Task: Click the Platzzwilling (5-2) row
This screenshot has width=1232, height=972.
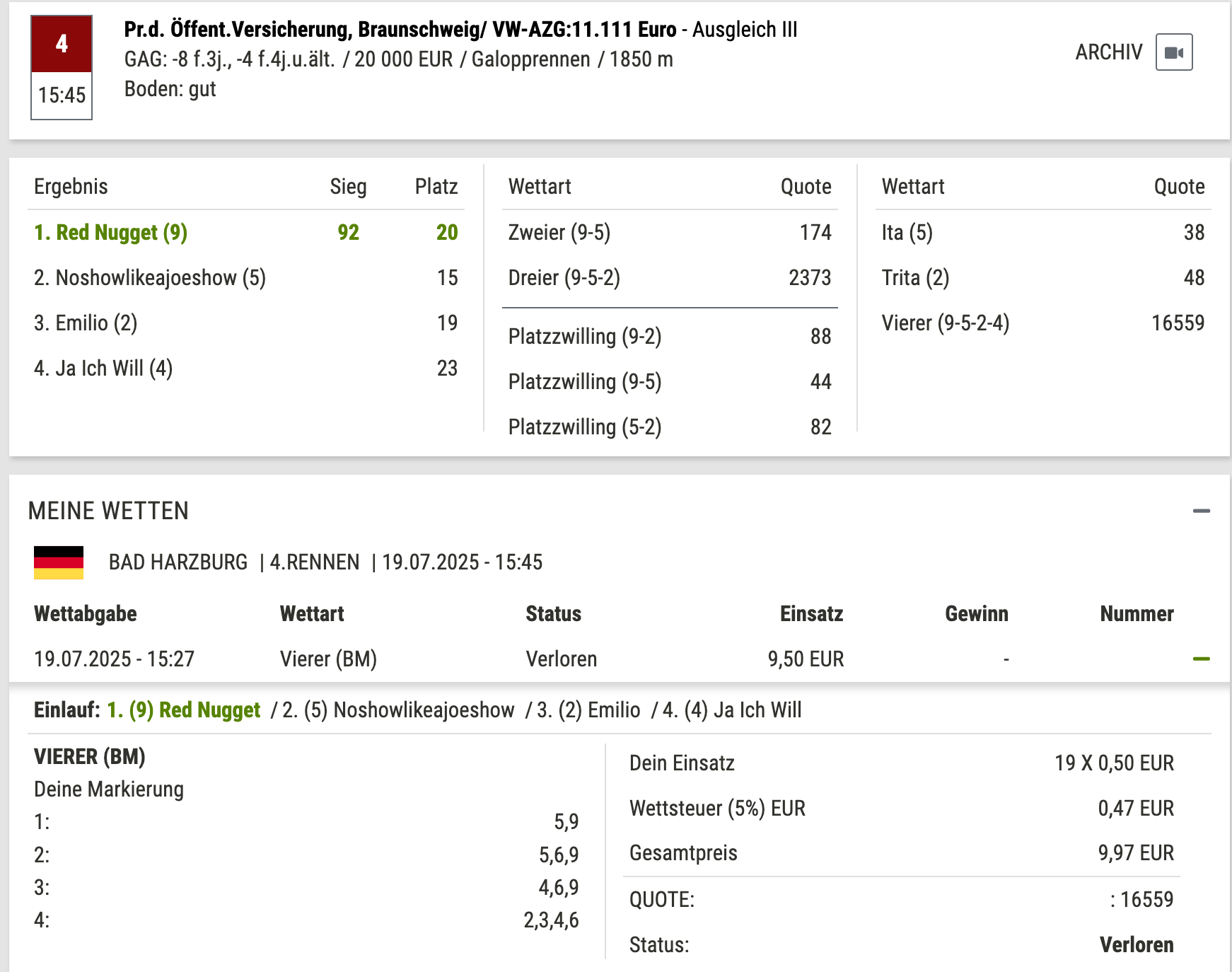Action: point(670,427)
